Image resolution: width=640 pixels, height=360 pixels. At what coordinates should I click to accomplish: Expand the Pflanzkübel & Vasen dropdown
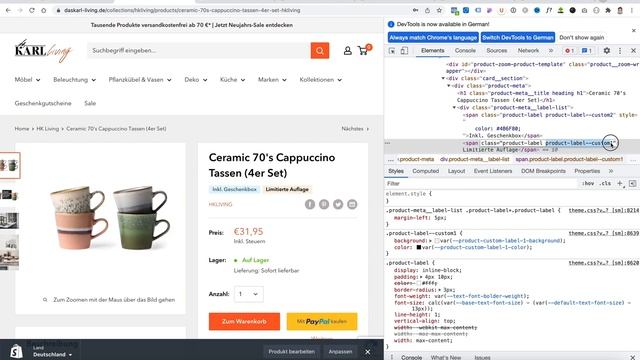point(140,80)
